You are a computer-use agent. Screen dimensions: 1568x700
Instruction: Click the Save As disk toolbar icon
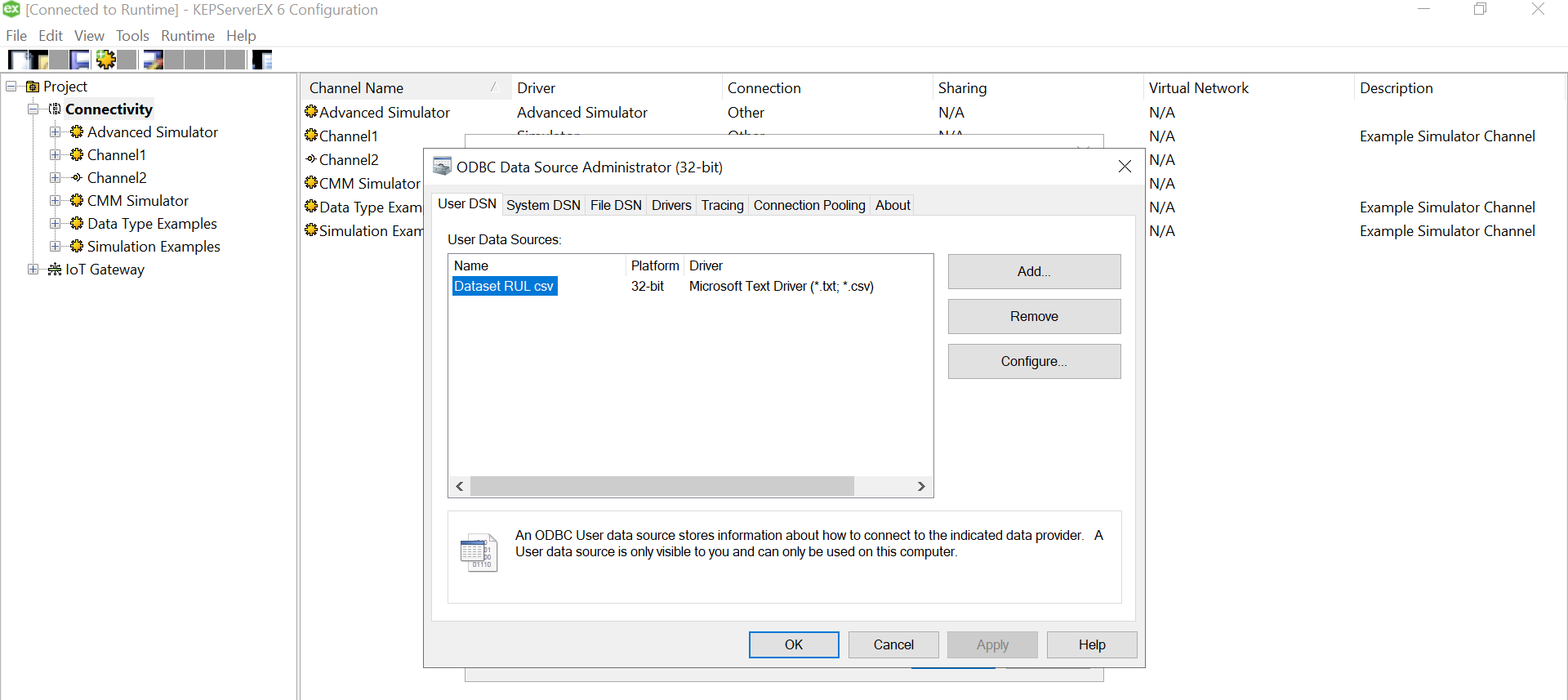tap(80, 60)
